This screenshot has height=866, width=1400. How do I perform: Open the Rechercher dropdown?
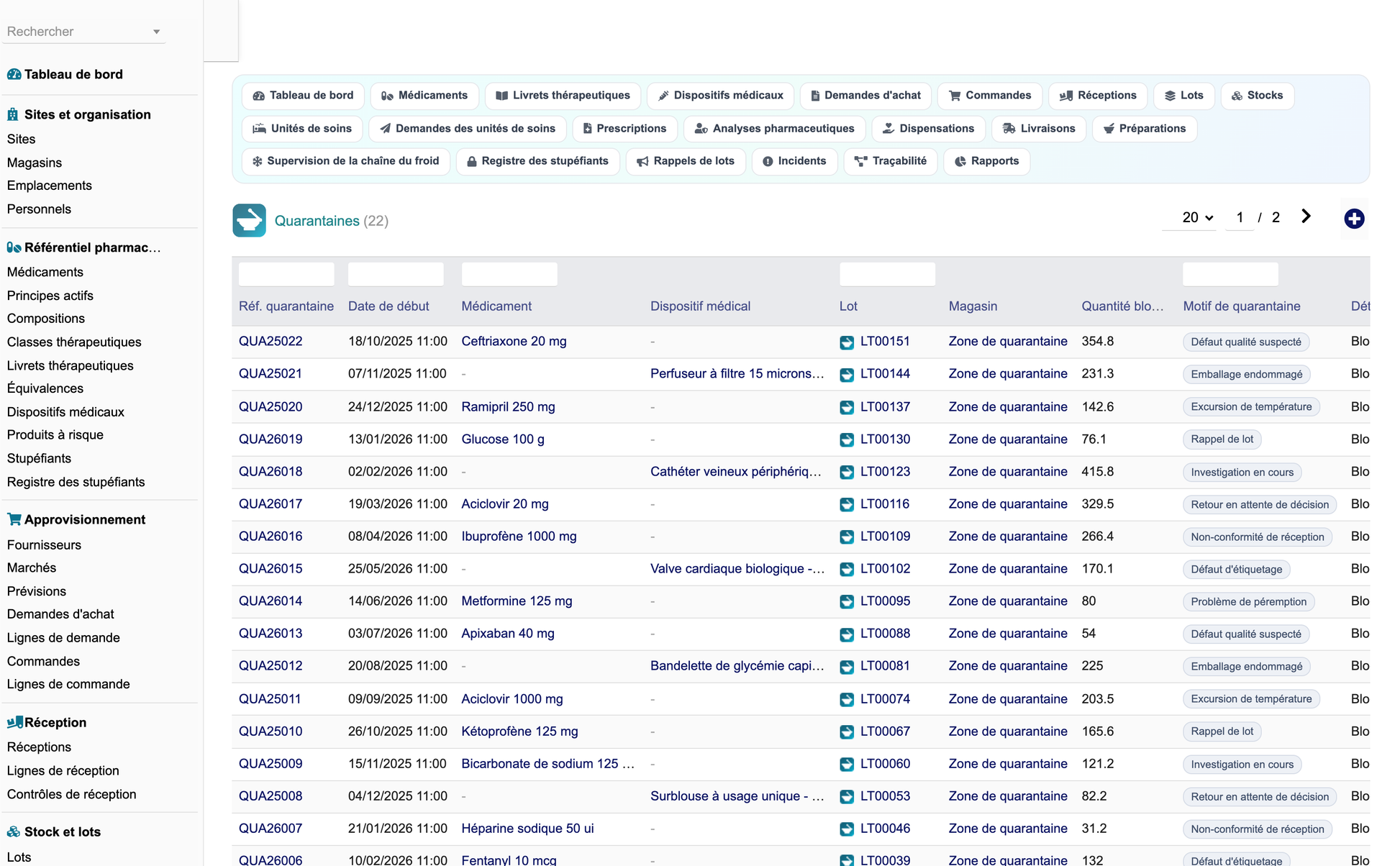tap(84, 32)
